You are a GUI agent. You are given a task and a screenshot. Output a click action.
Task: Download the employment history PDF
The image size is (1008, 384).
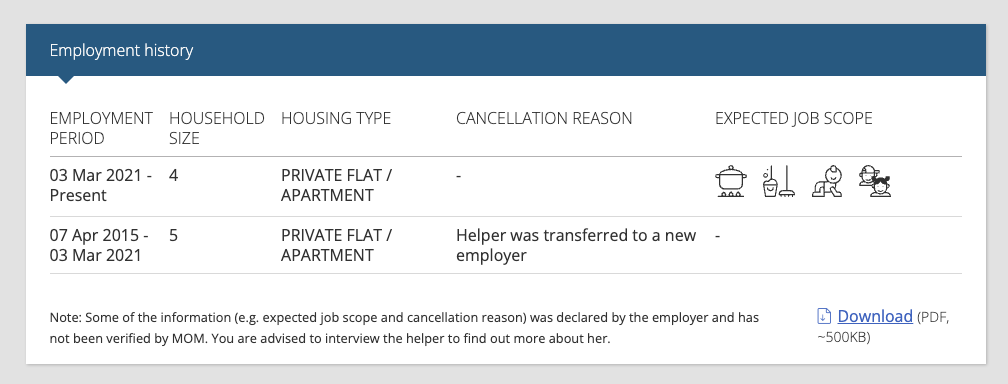(x=875, y=316)
